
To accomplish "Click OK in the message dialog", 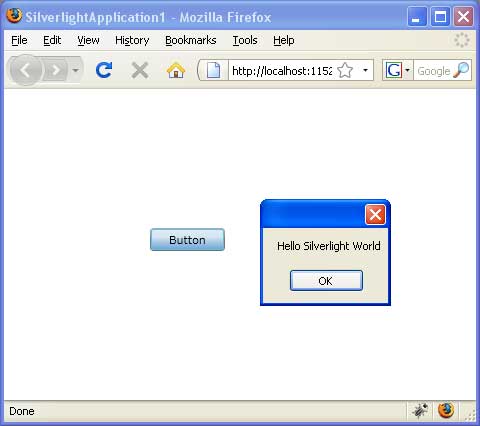I will (326, 281).
